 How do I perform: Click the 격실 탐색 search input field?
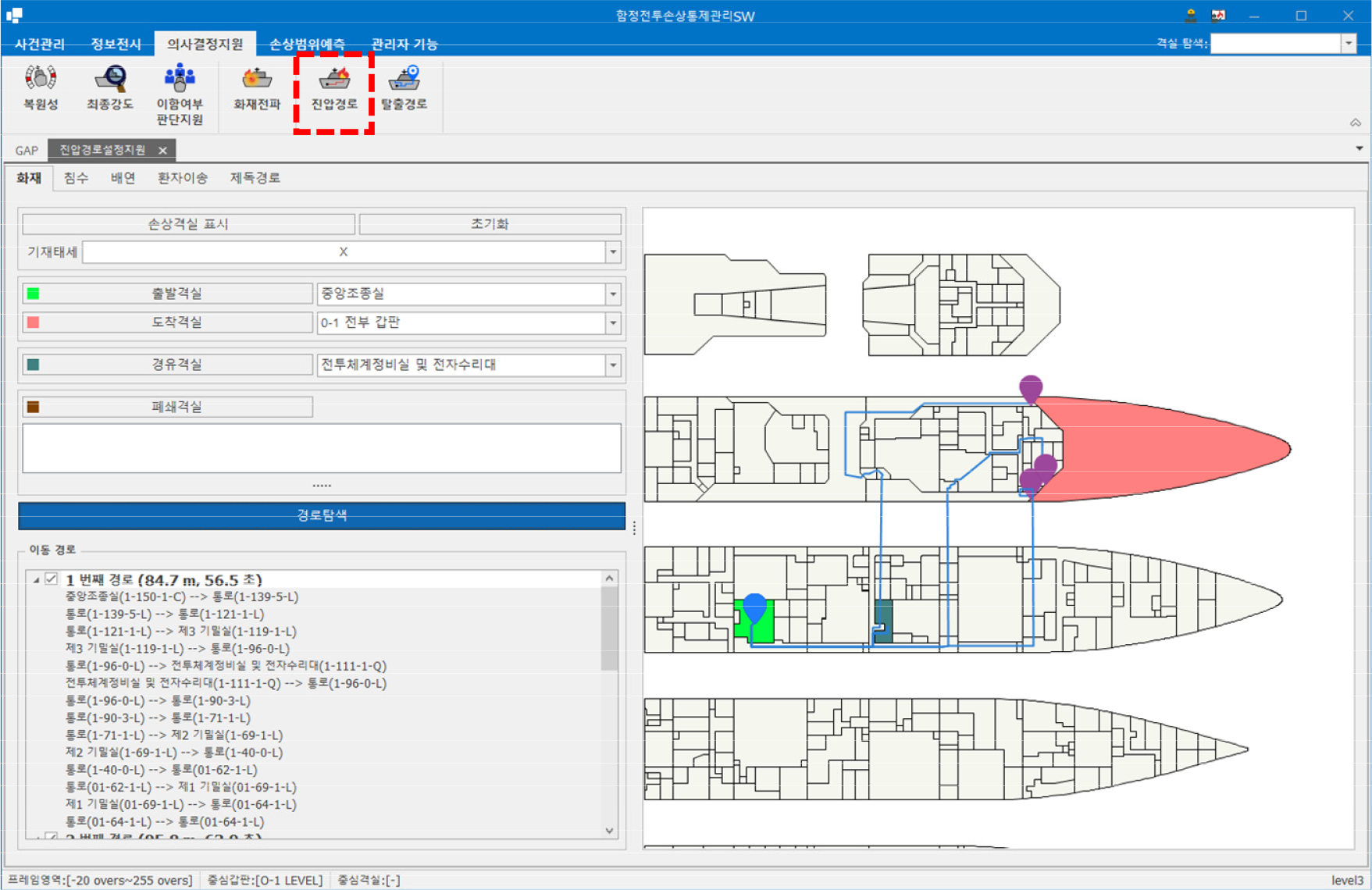pyautogui.click(x=1275, y=44)
